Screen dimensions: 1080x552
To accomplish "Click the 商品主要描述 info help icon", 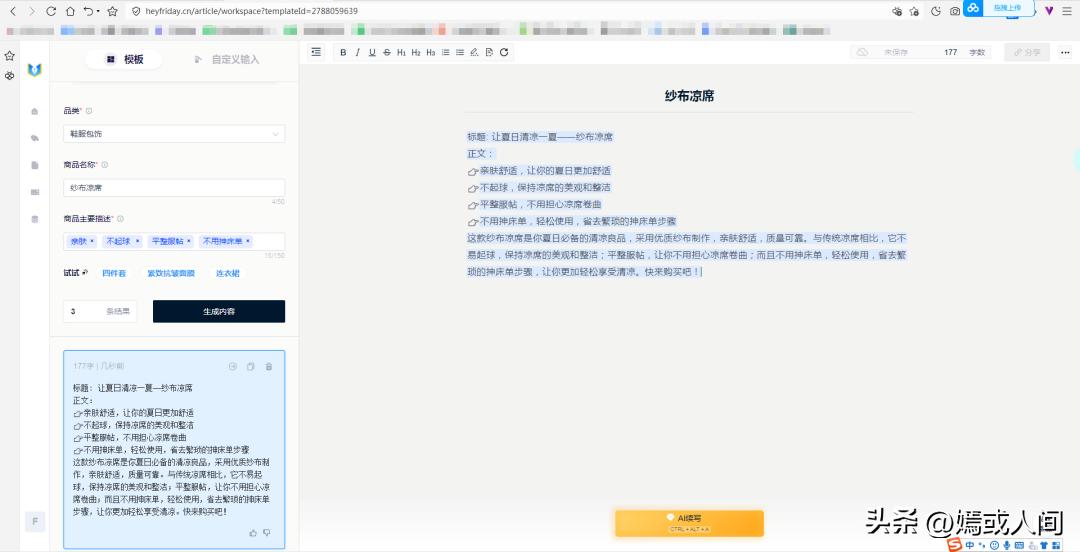I will [121, 218].
